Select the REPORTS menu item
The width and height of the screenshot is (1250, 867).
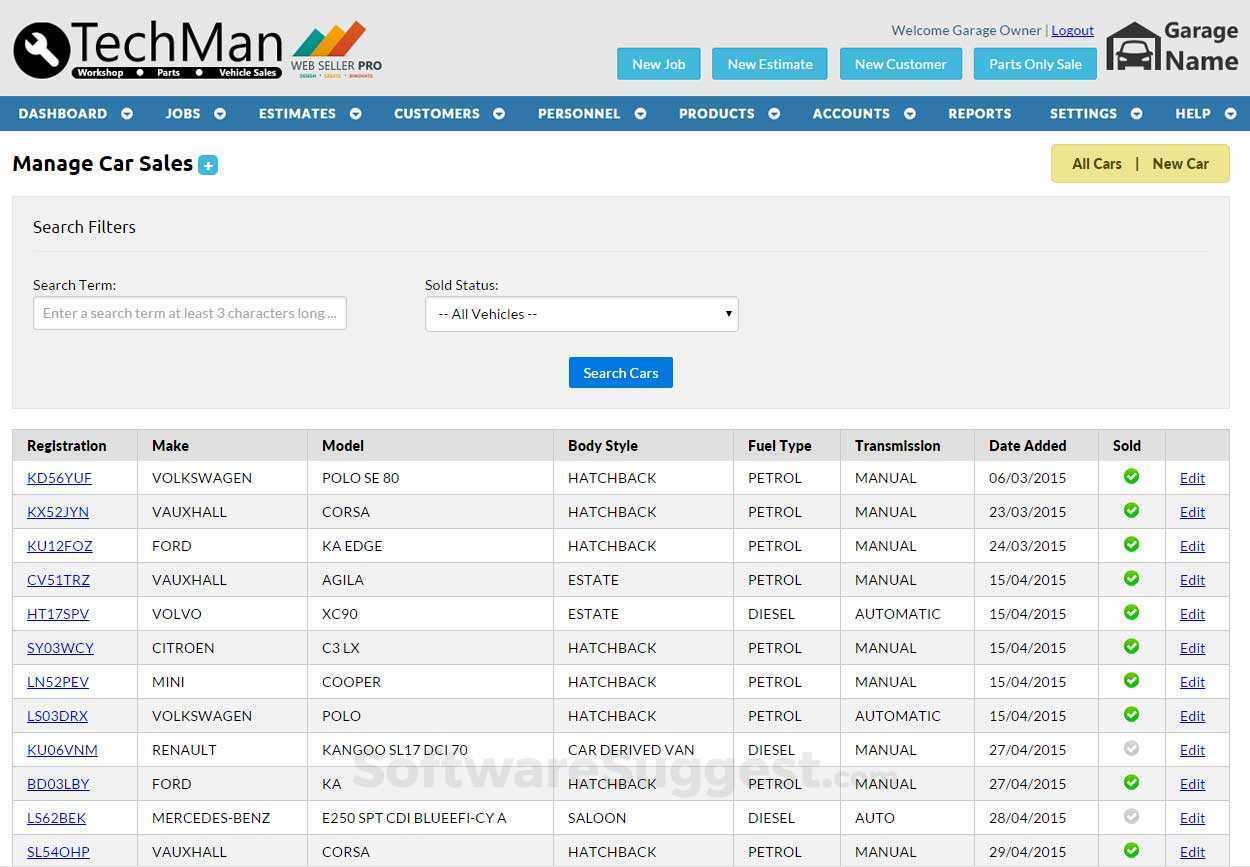coord(979,113)
